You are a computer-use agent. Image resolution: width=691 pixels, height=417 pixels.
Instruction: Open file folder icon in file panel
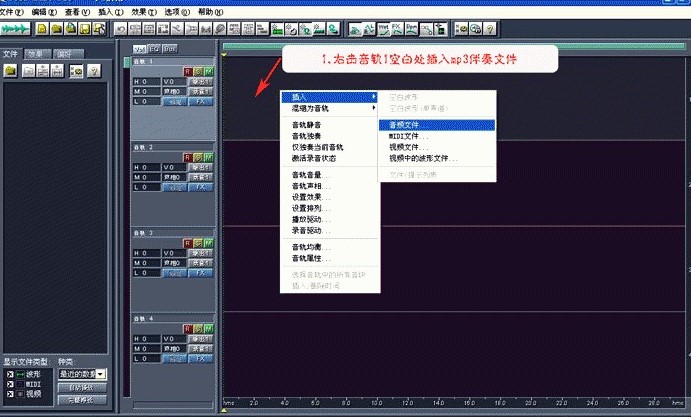(10, 71)
